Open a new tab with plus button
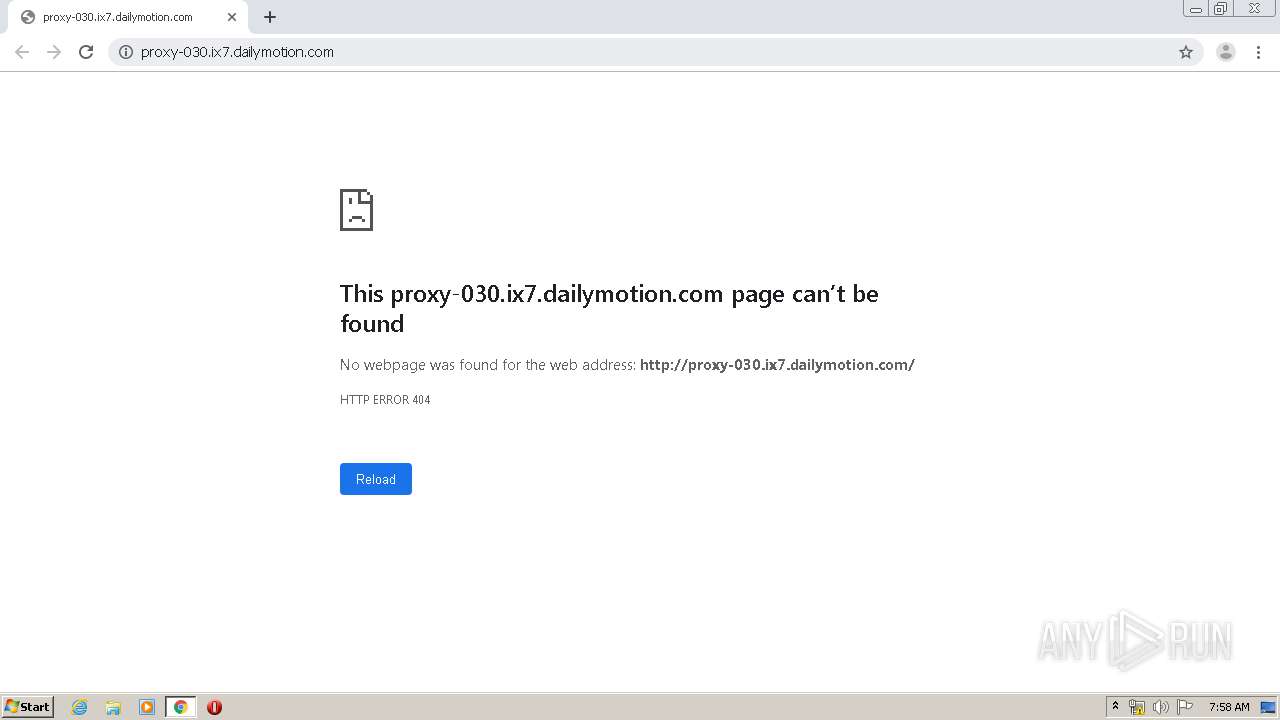Screen dimensions: 1280x720 [x=270, y=17]
